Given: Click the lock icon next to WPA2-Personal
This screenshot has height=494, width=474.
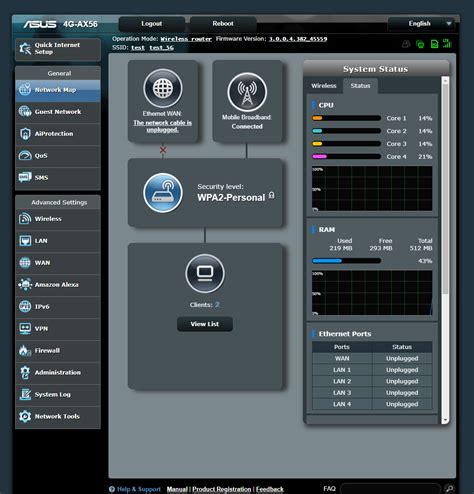Looking at the screenshot, I should [x=272, y=195].
